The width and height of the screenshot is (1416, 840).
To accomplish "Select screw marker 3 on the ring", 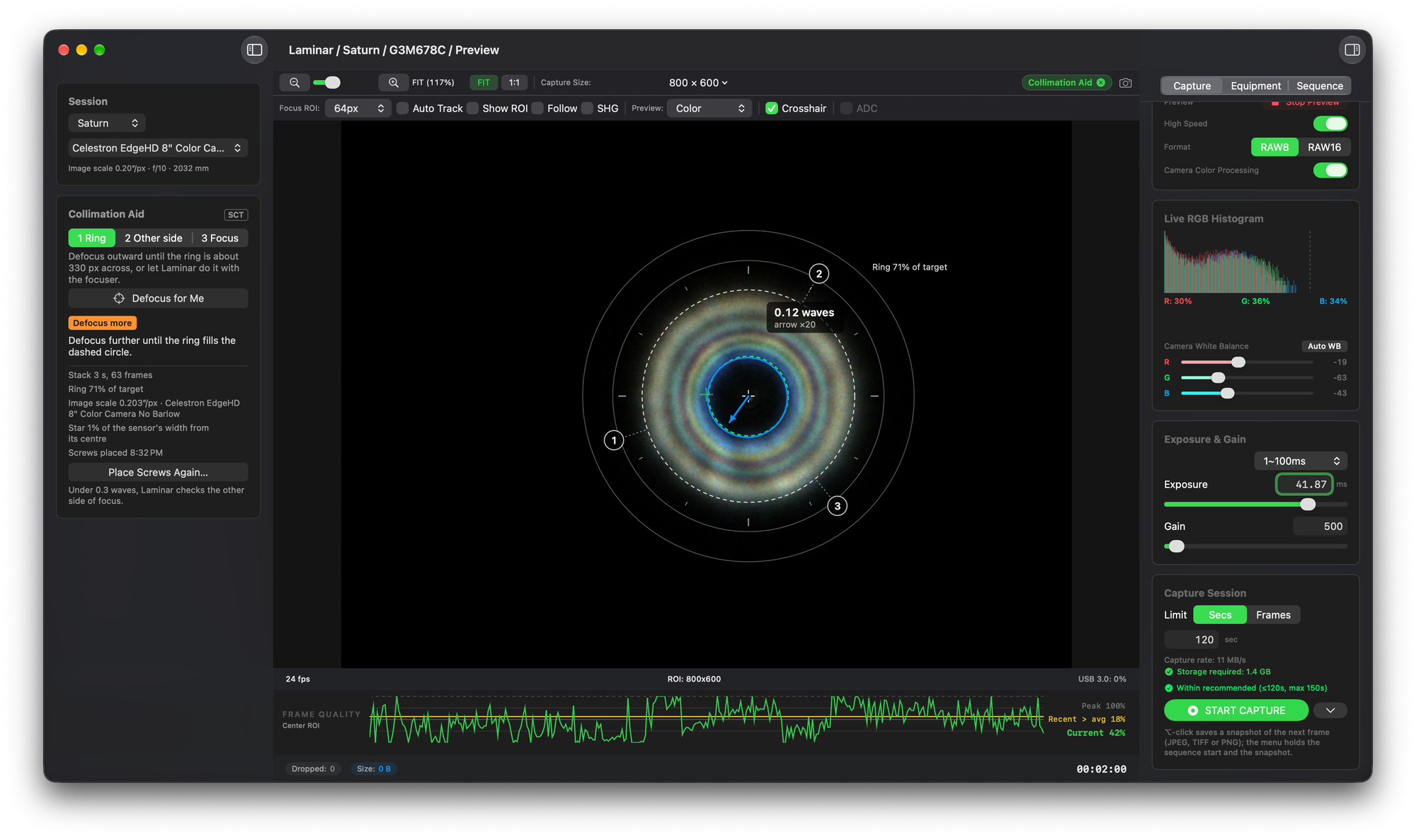I will [838, 506].
